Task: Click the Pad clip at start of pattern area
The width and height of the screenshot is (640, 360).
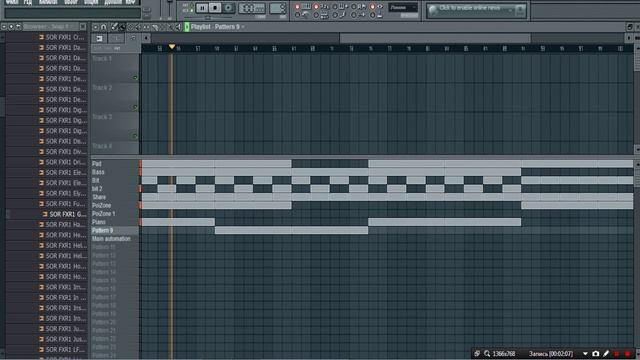Action: click(178, 164)
